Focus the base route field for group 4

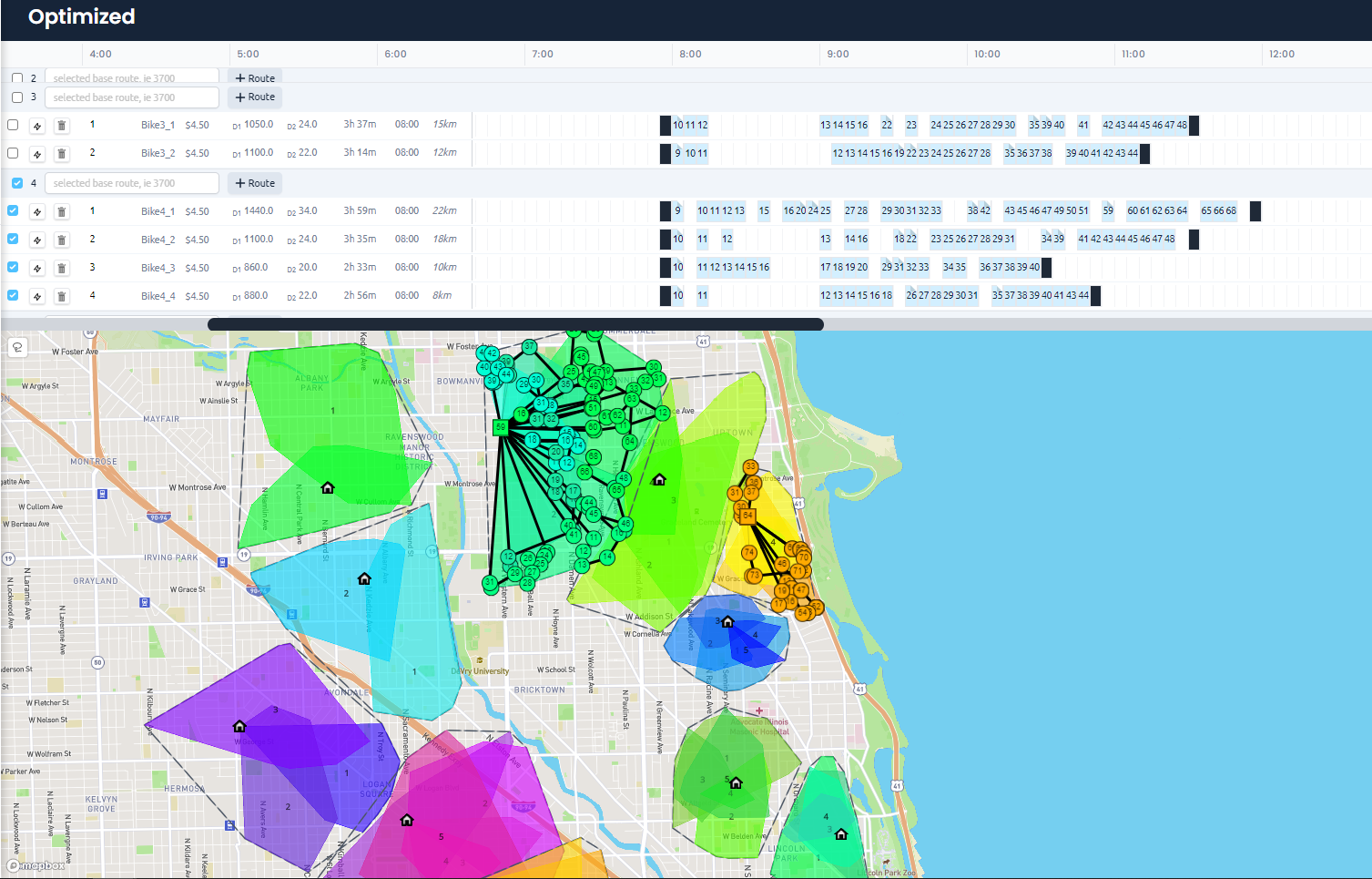132,183
